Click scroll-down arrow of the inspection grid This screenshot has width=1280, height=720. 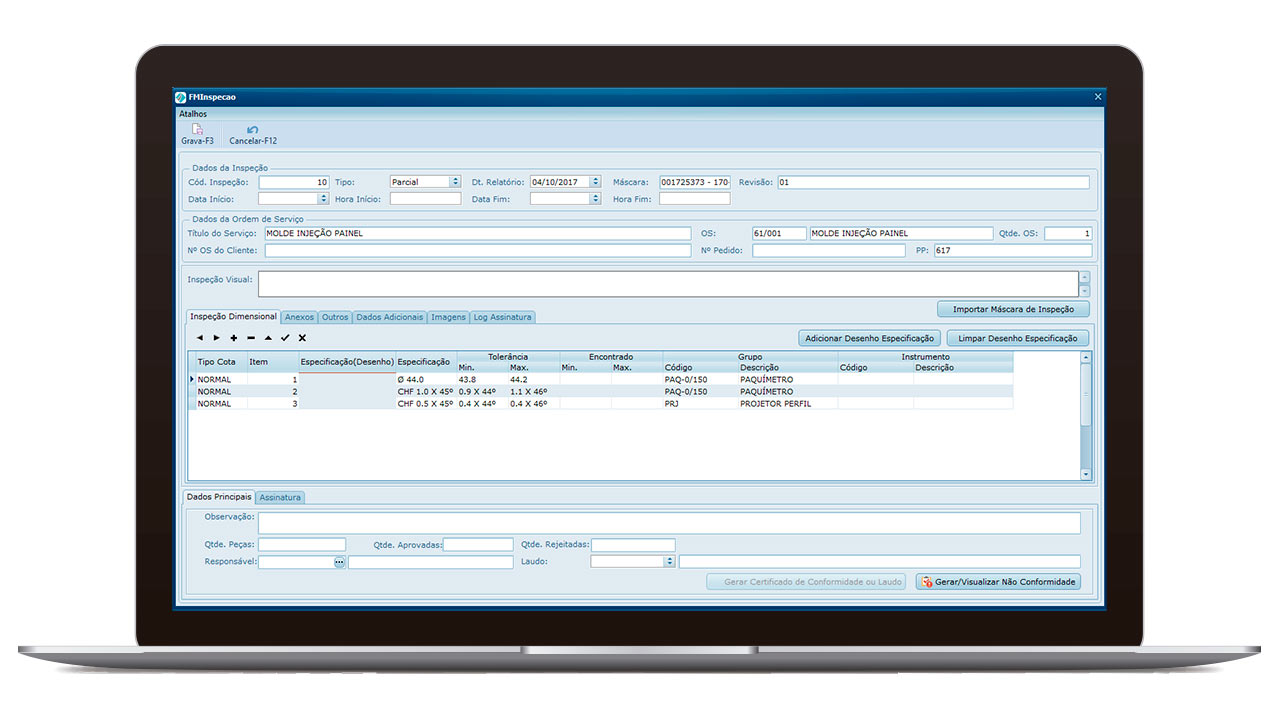point(1086,474)
